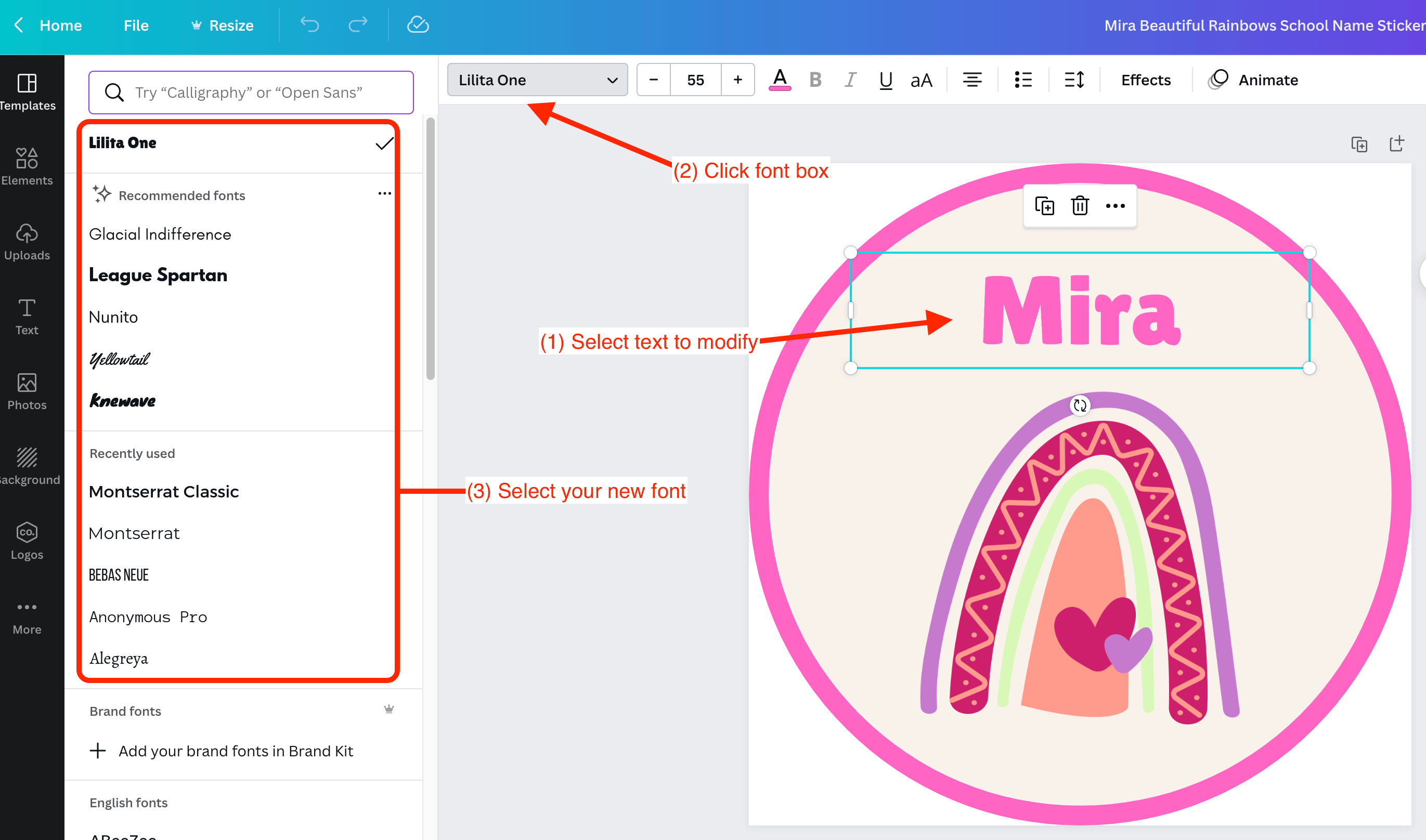Open the three-dot menu above text box
This screenshot has height=840, width=1426.
coord(1114,205)
